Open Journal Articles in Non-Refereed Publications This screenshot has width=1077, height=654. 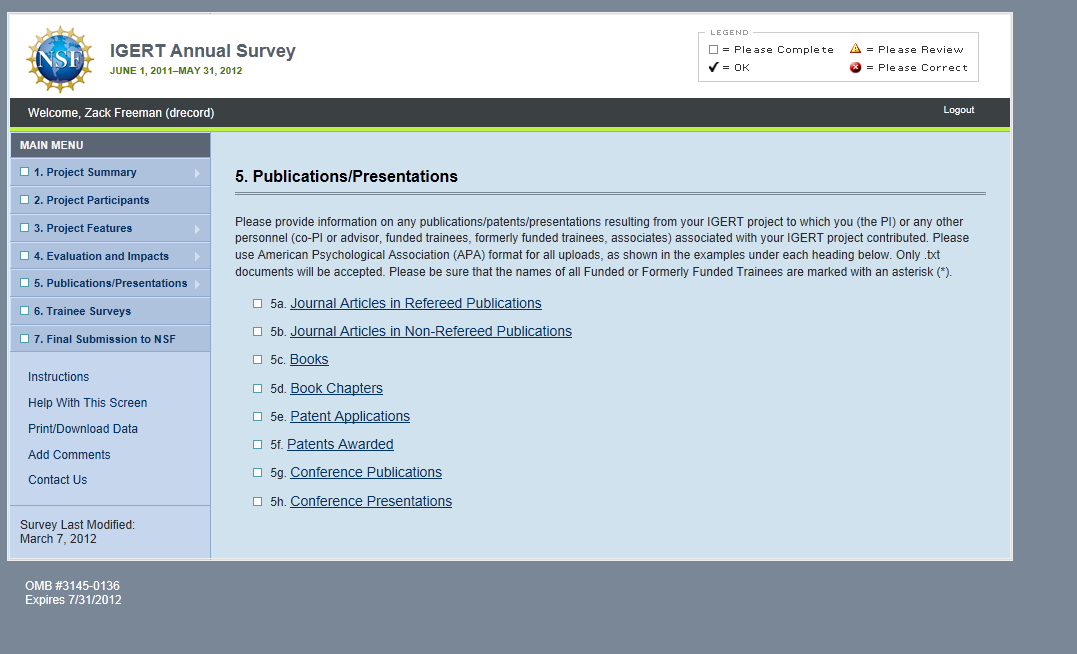pyautogui.click(x=431, y=331)
